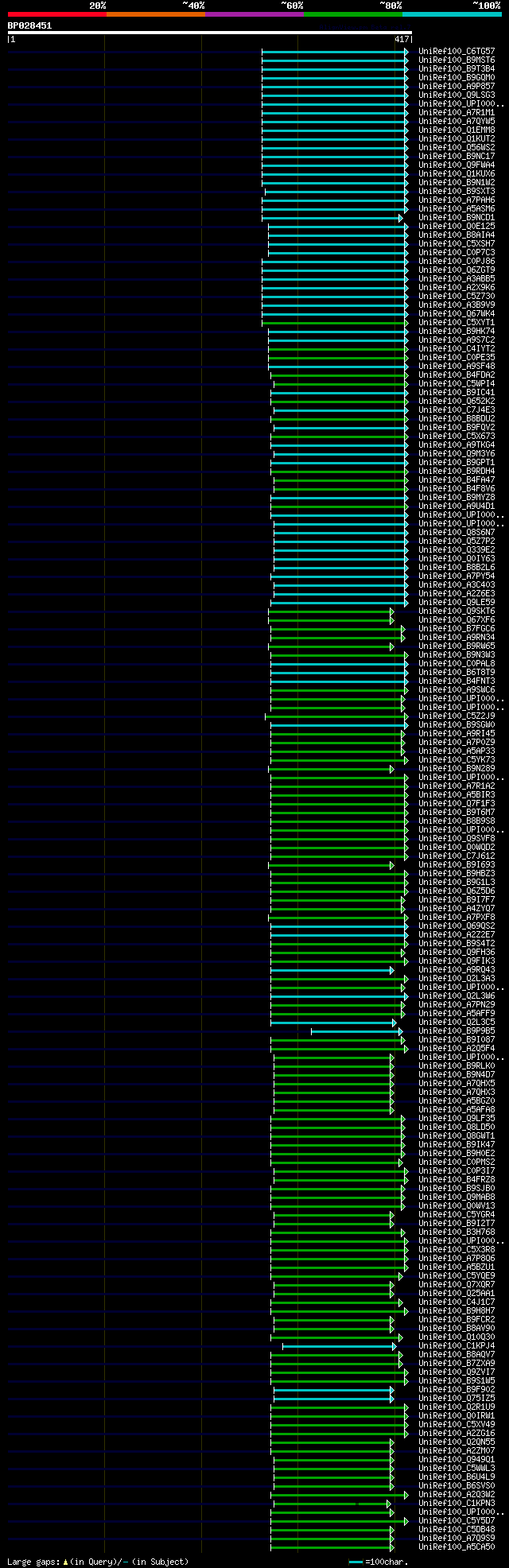Select hit UniRef100_Q9M3Y6
Screen dimensions: 509x1568
pyautogui.click(x=457, y=453)
